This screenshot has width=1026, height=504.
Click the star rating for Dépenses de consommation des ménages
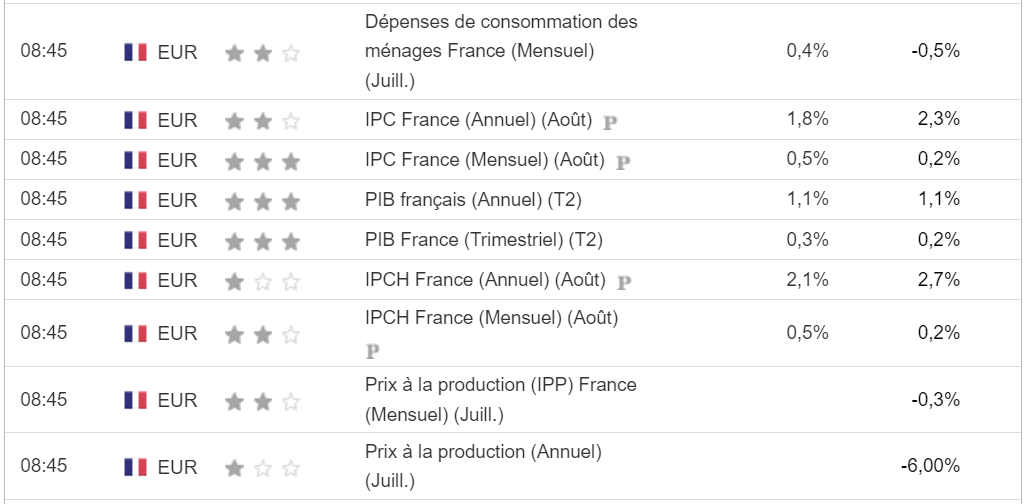tap(262, 53)
